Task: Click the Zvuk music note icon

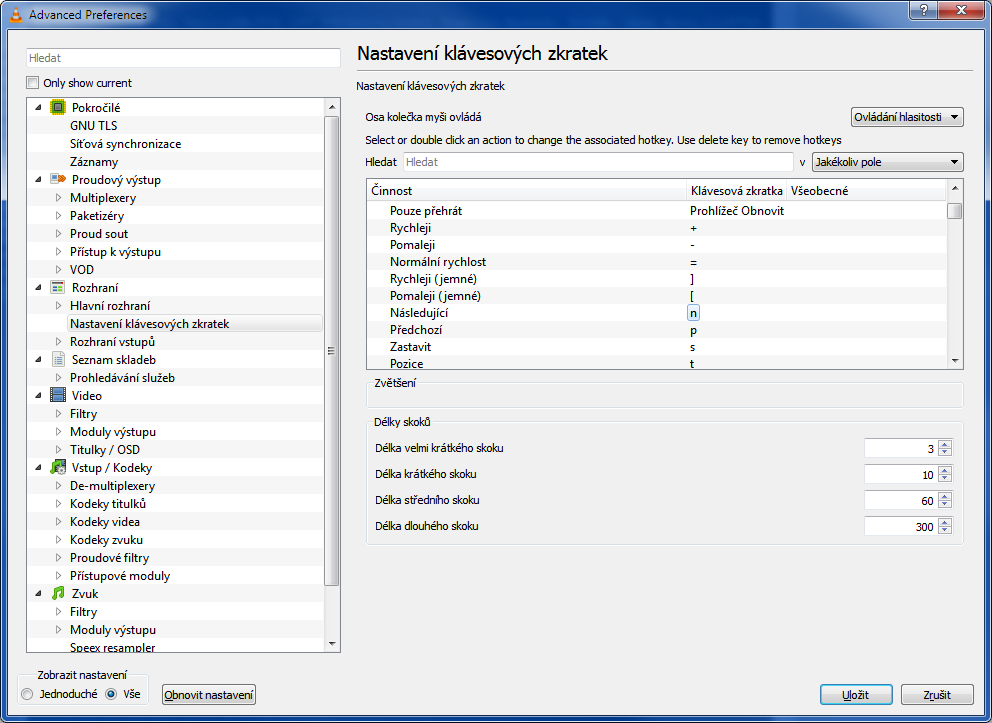Action: 58,593
